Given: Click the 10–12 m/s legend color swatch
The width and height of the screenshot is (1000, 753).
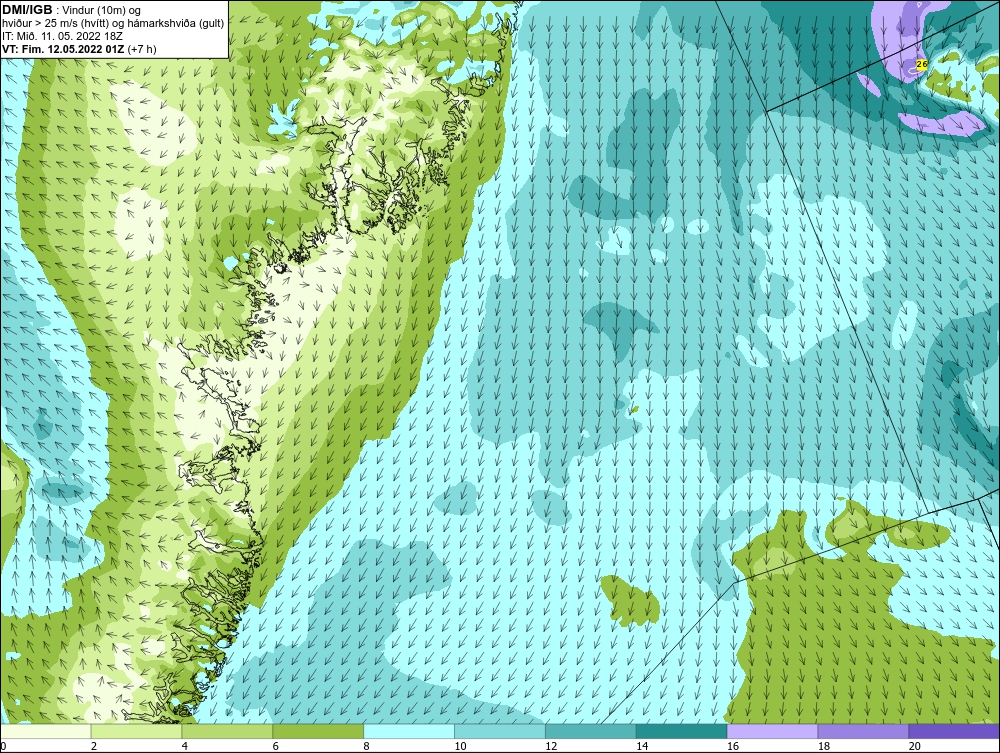Looking at the screenshot, I should (500, 731).
